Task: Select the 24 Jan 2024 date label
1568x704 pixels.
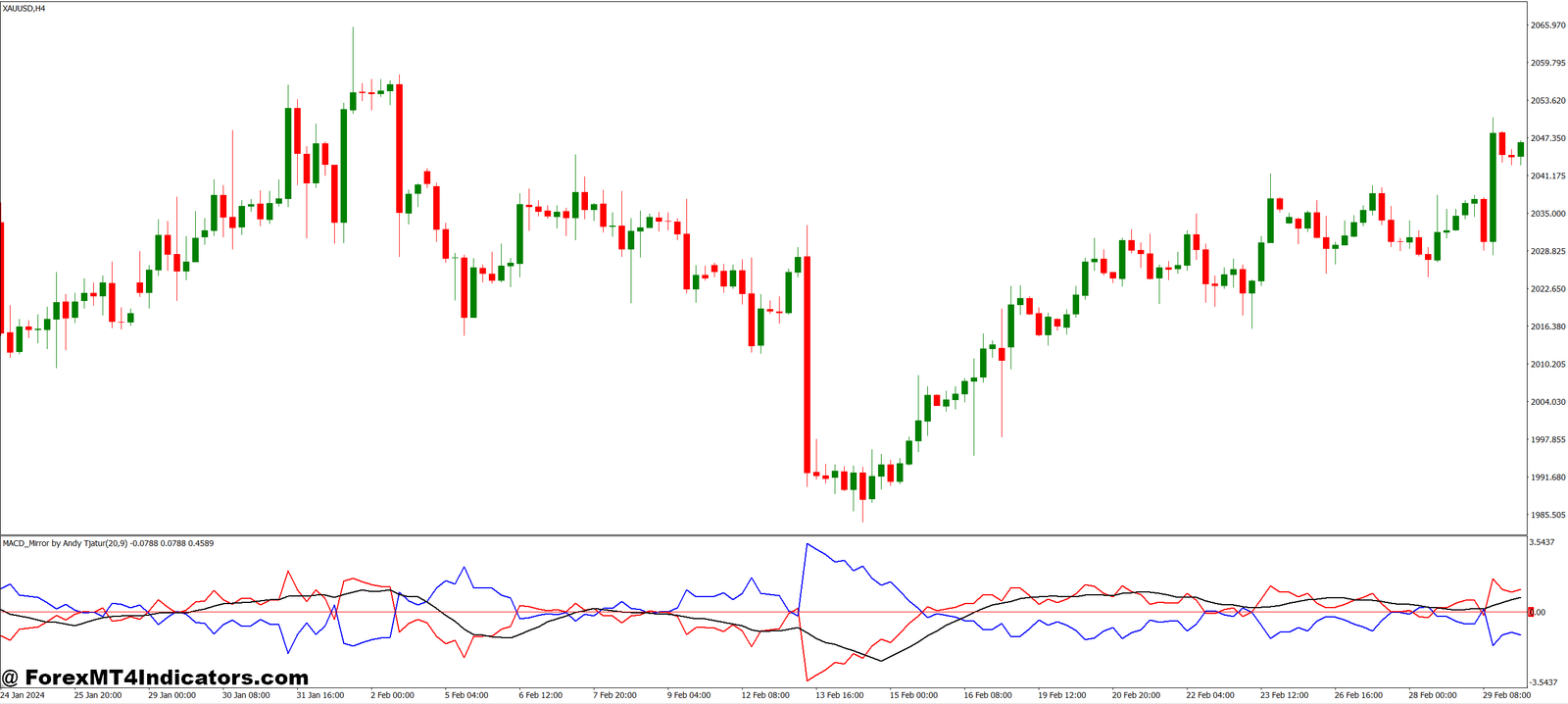Action: click(x=23, y=695)
